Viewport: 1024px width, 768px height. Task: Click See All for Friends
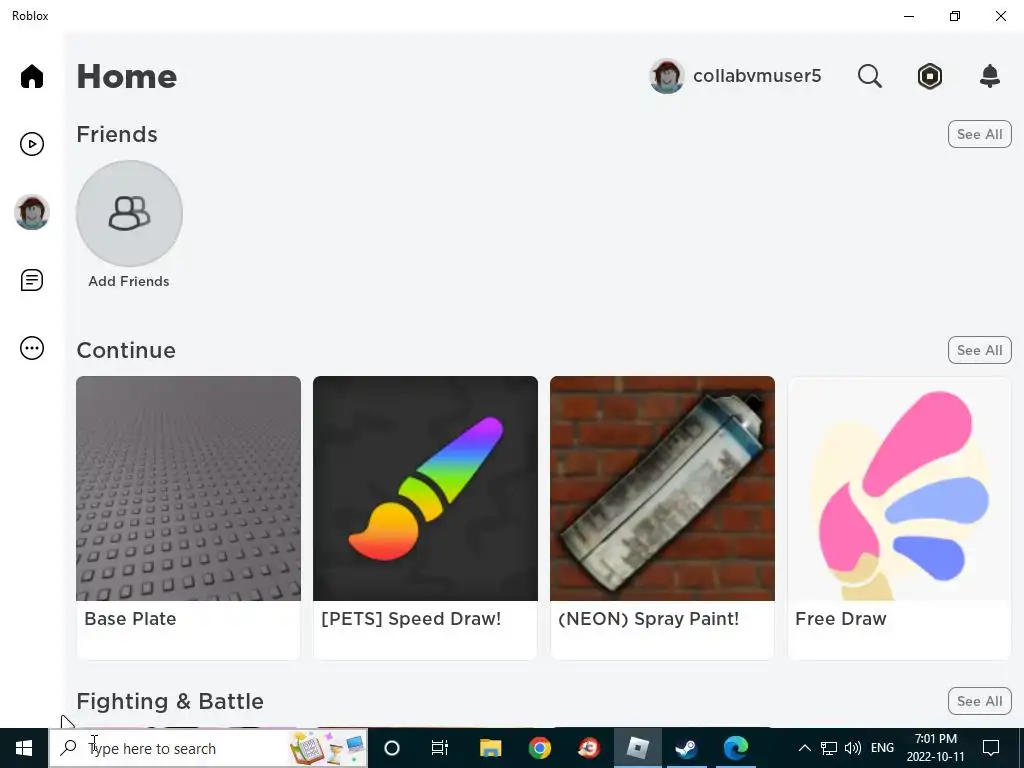point(979,134)
